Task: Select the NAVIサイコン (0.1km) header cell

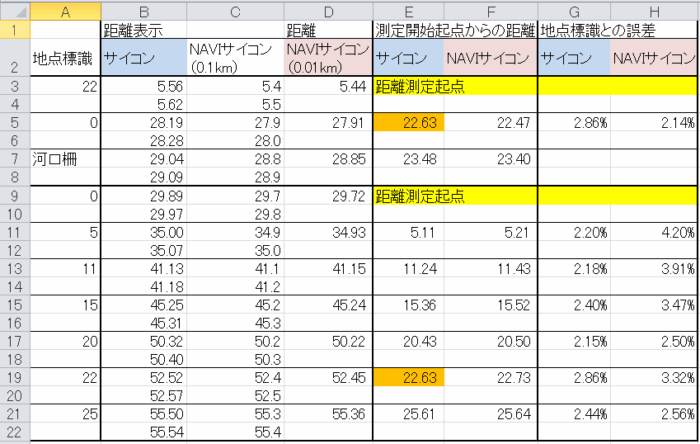Action: click(x=234, y=59)
